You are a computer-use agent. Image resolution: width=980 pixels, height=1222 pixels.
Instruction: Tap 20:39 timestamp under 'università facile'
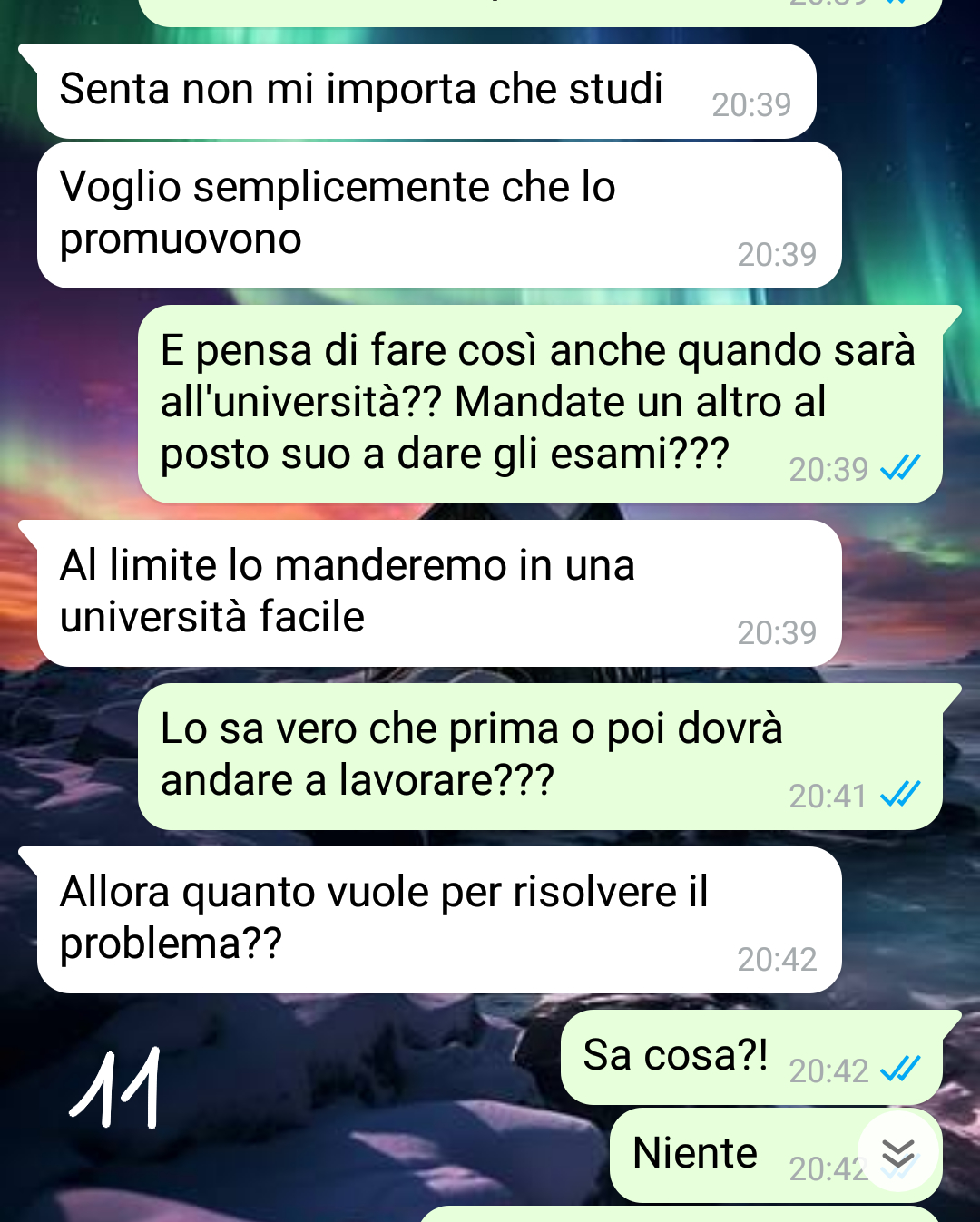tap(777, 633)
